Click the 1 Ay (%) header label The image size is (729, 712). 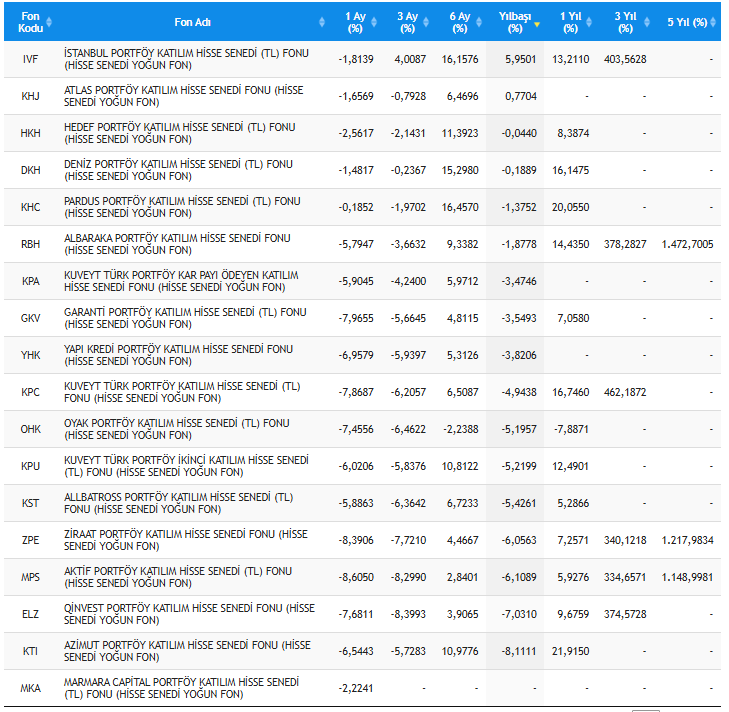point(355,22)
